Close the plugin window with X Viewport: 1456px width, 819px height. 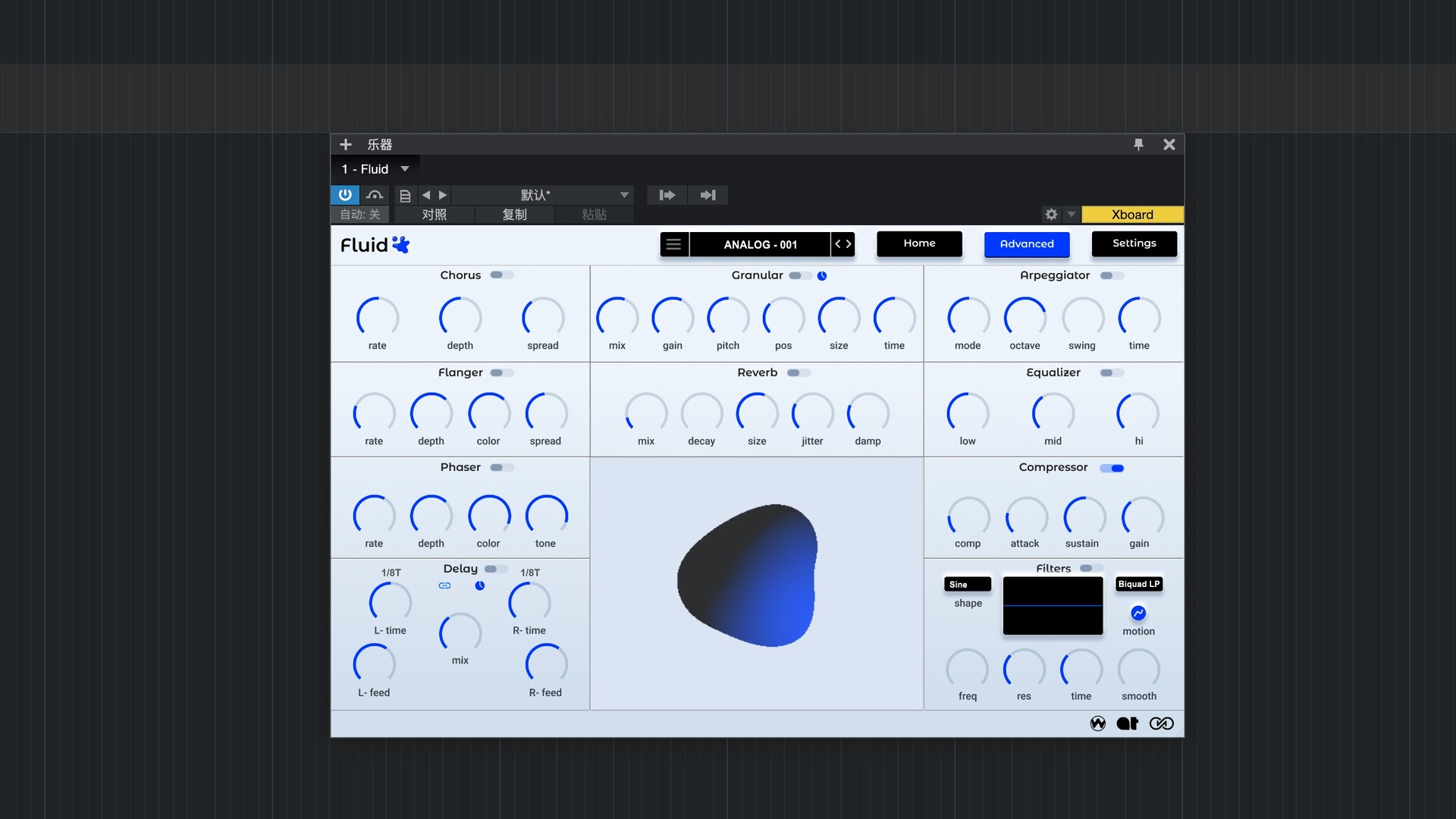(x=1169, y=144)
